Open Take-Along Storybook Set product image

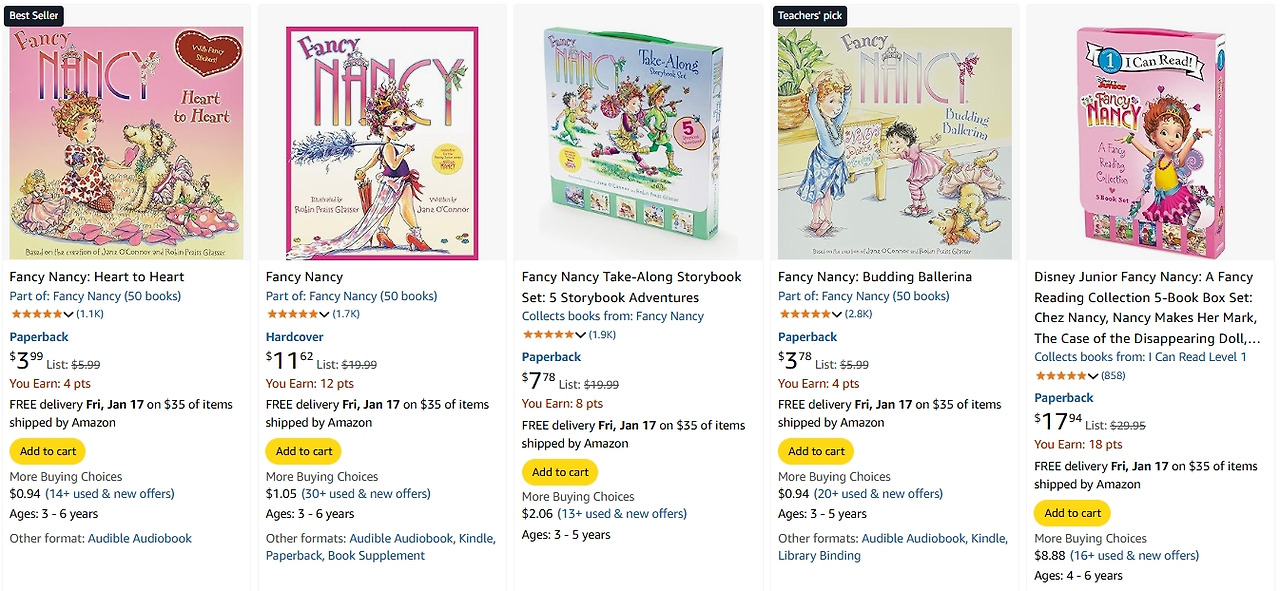(638, 143)
